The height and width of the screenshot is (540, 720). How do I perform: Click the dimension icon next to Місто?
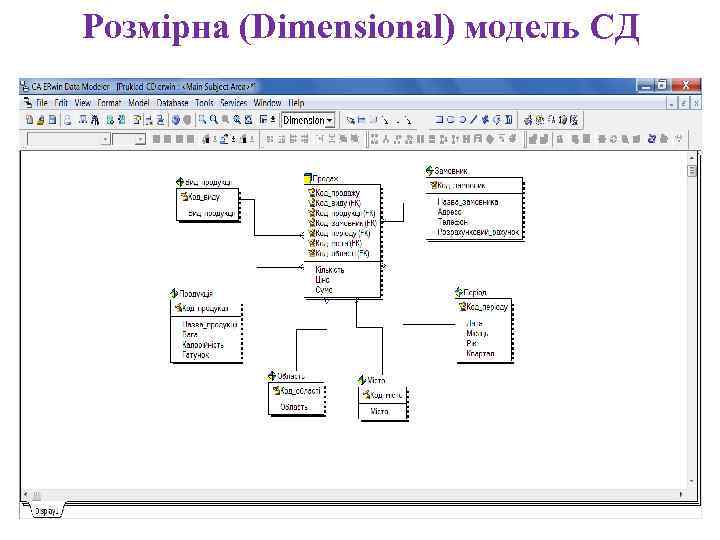(362, 380)
